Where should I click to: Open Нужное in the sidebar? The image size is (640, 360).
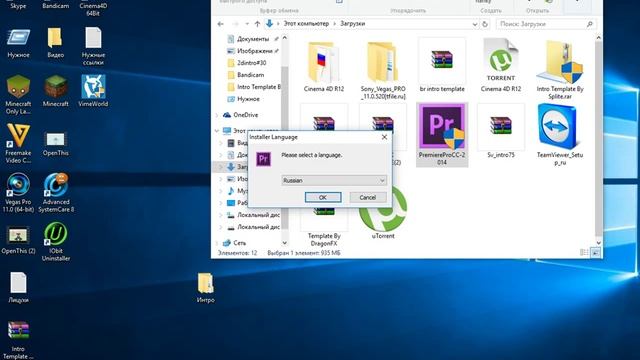pyautogui.click(x=248, y=99)
